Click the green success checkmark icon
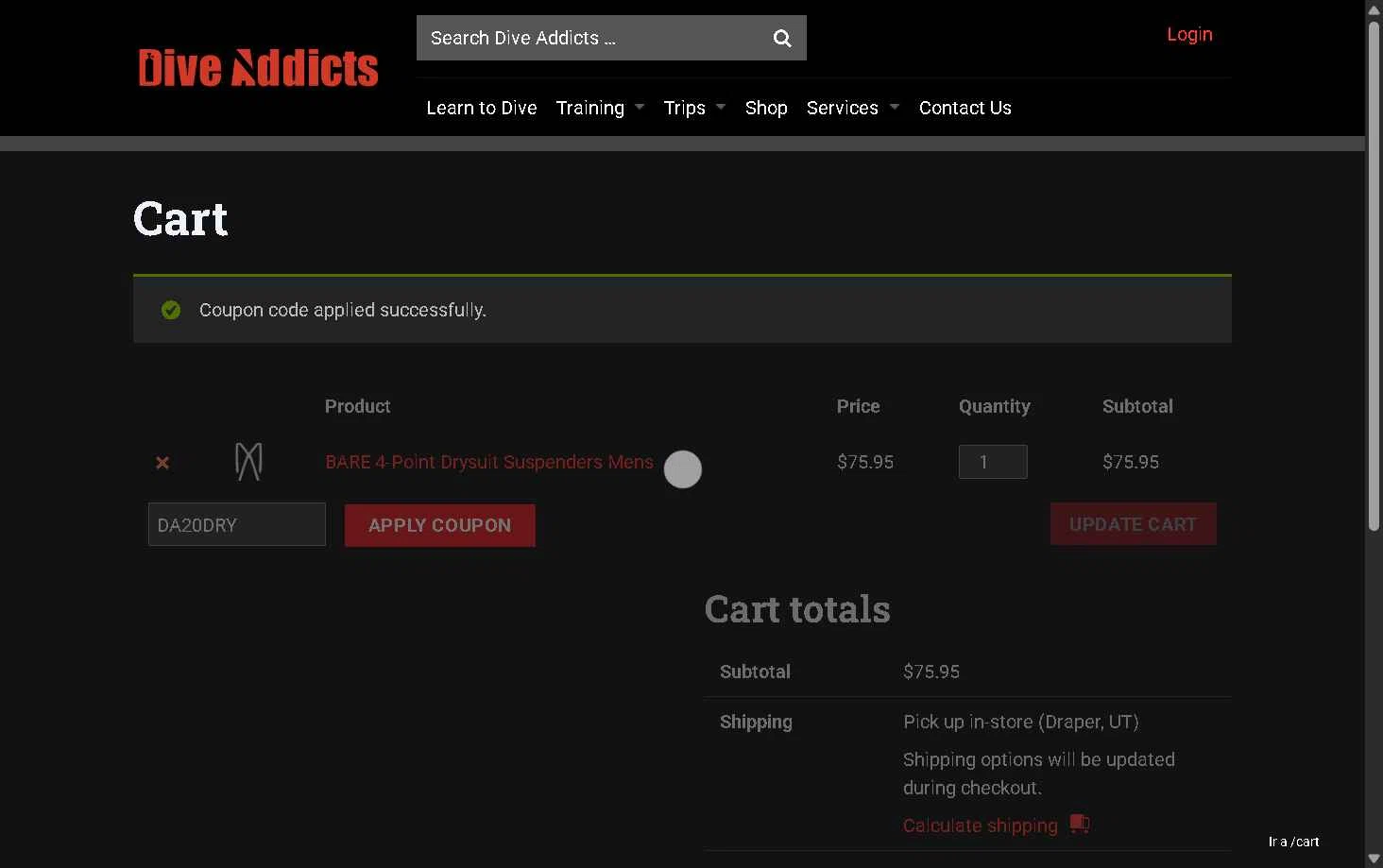The image size is (1383, 868). (171, 310)
